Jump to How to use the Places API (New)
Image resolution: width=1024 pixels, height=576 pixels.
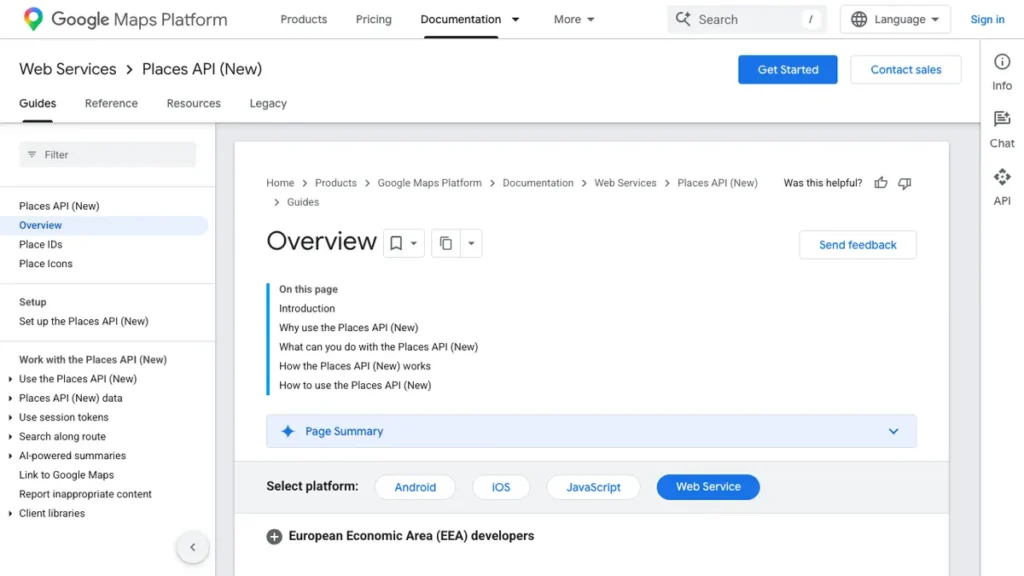click(355, 385)
